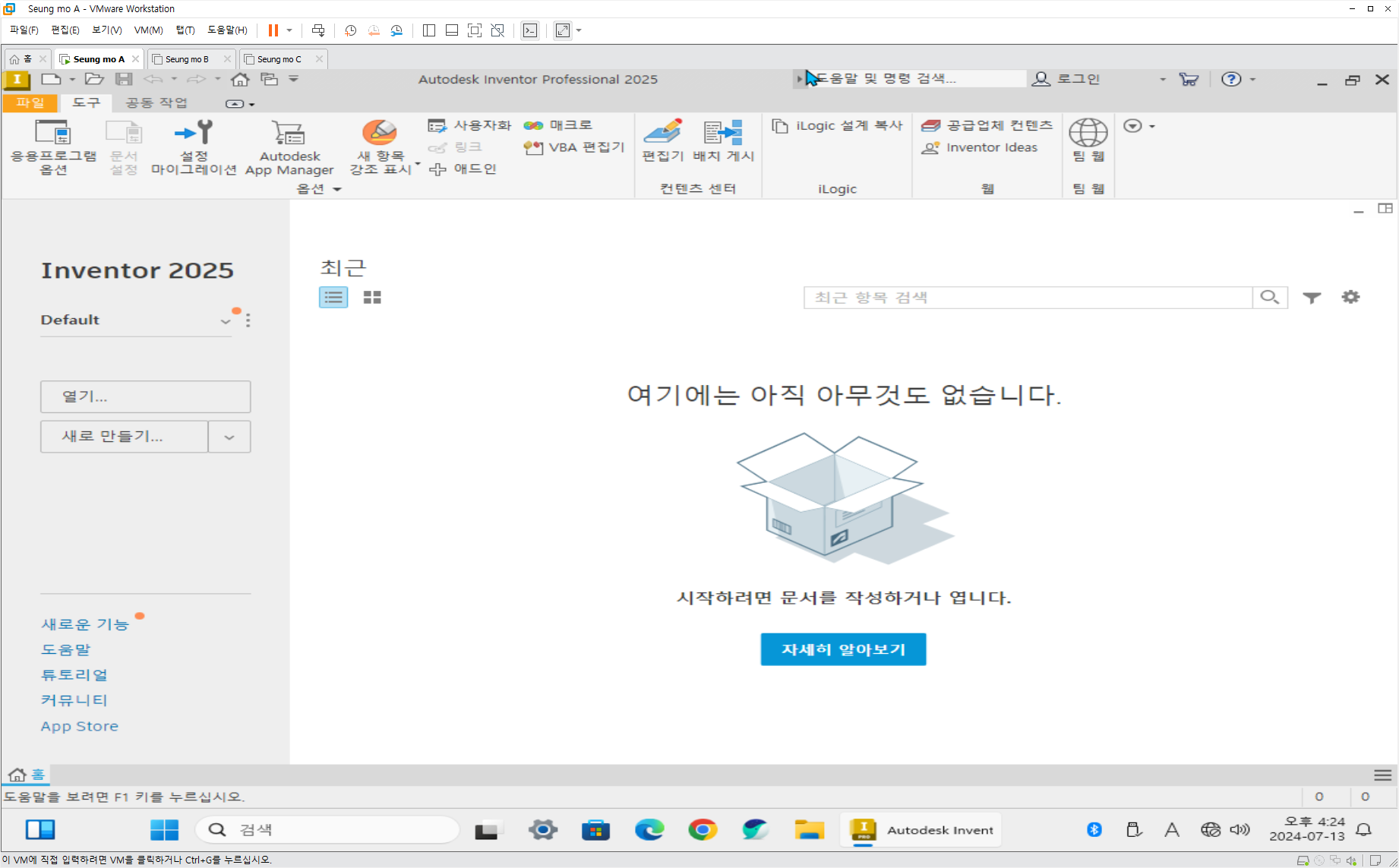This screenshot has height=868, width=1399.
Task: Open the project three-dot options menu
Action: (x=248, y=320)
